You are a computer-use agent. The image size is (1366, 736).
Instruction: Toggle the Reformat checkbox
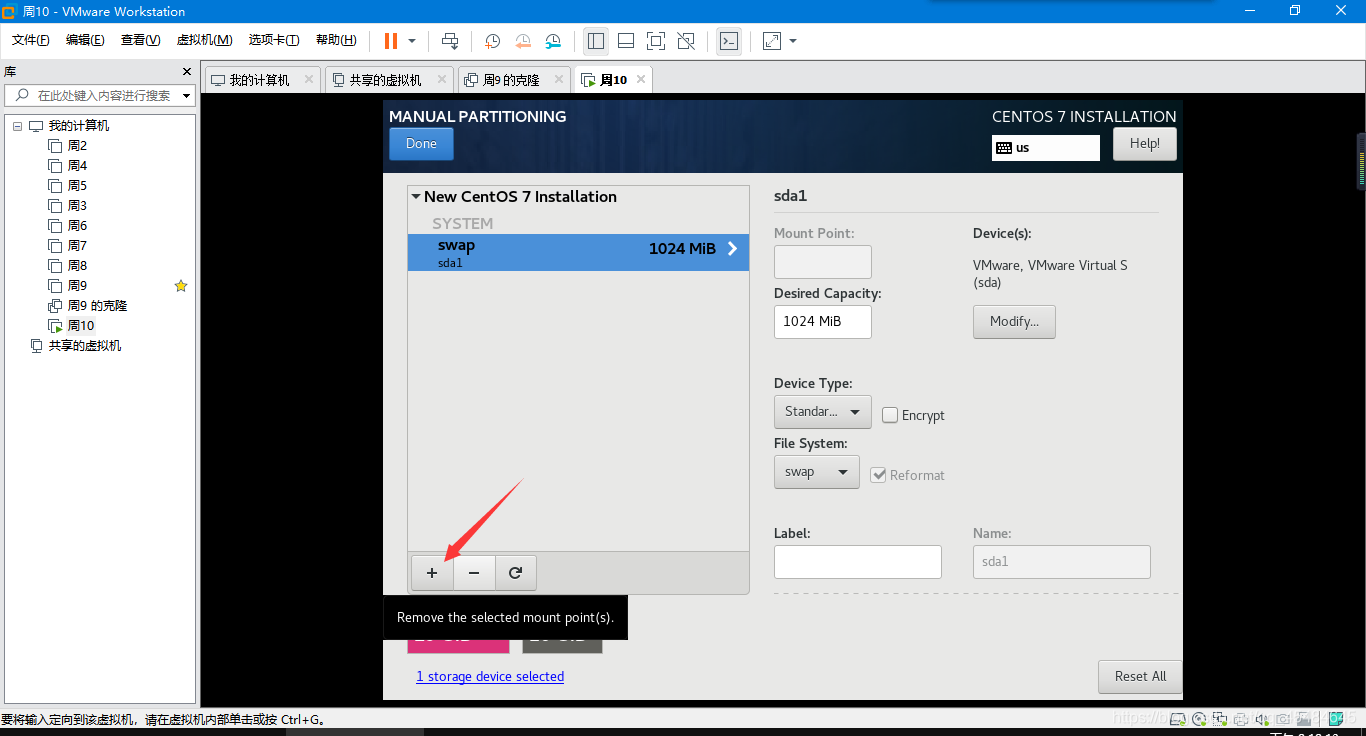pos(878,475)
